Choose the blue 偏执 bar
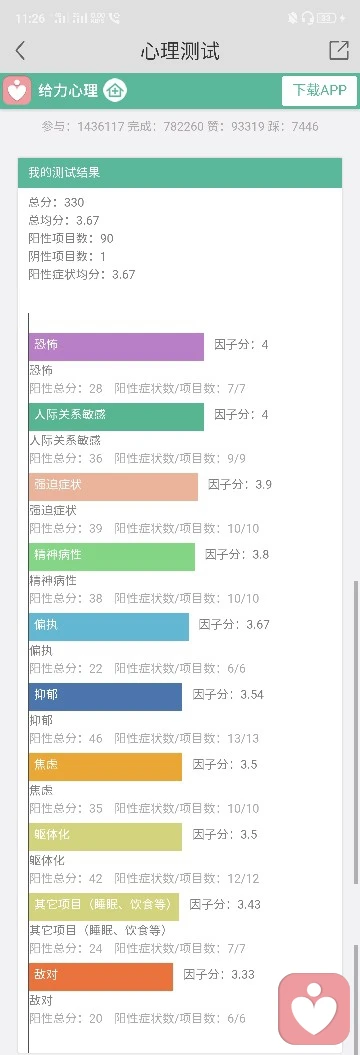 tap(109, 626)
